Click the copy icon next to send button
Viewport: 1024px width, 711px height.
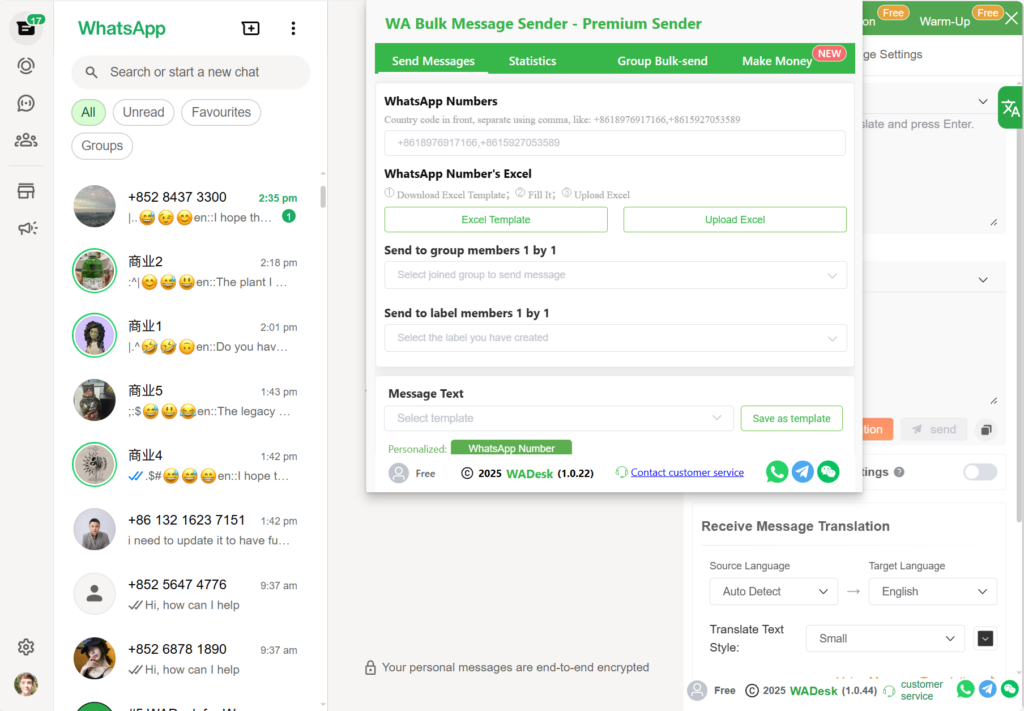pos(986,430)
